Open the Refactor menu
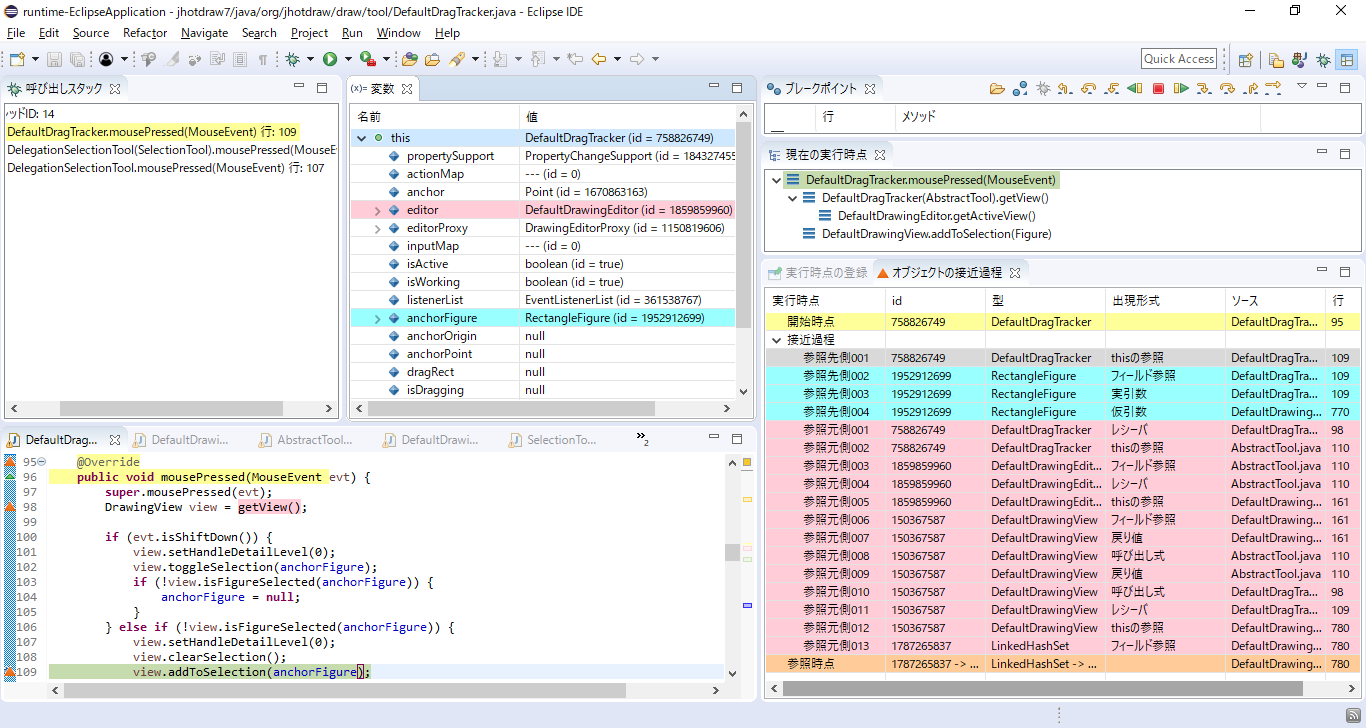The height and width of the screenshot is (728, 1366). click(145, 33)
